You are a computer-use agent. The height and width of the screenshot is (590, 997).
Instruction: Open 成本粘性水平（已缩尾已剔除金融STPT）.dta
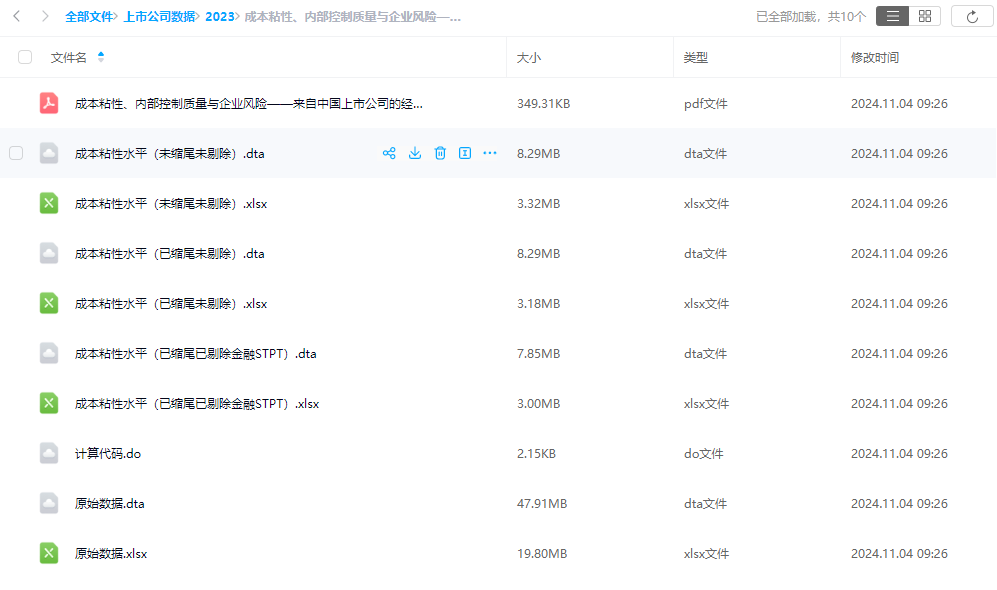(x=195, y=353)
